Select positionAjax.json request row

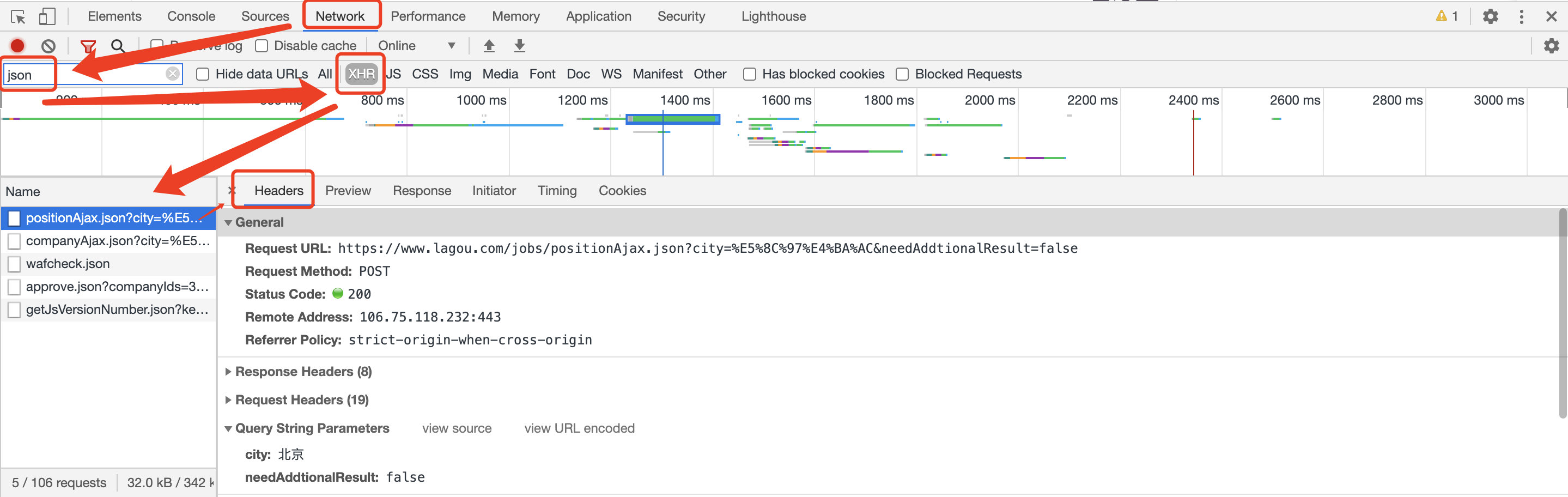click(108, 218)
